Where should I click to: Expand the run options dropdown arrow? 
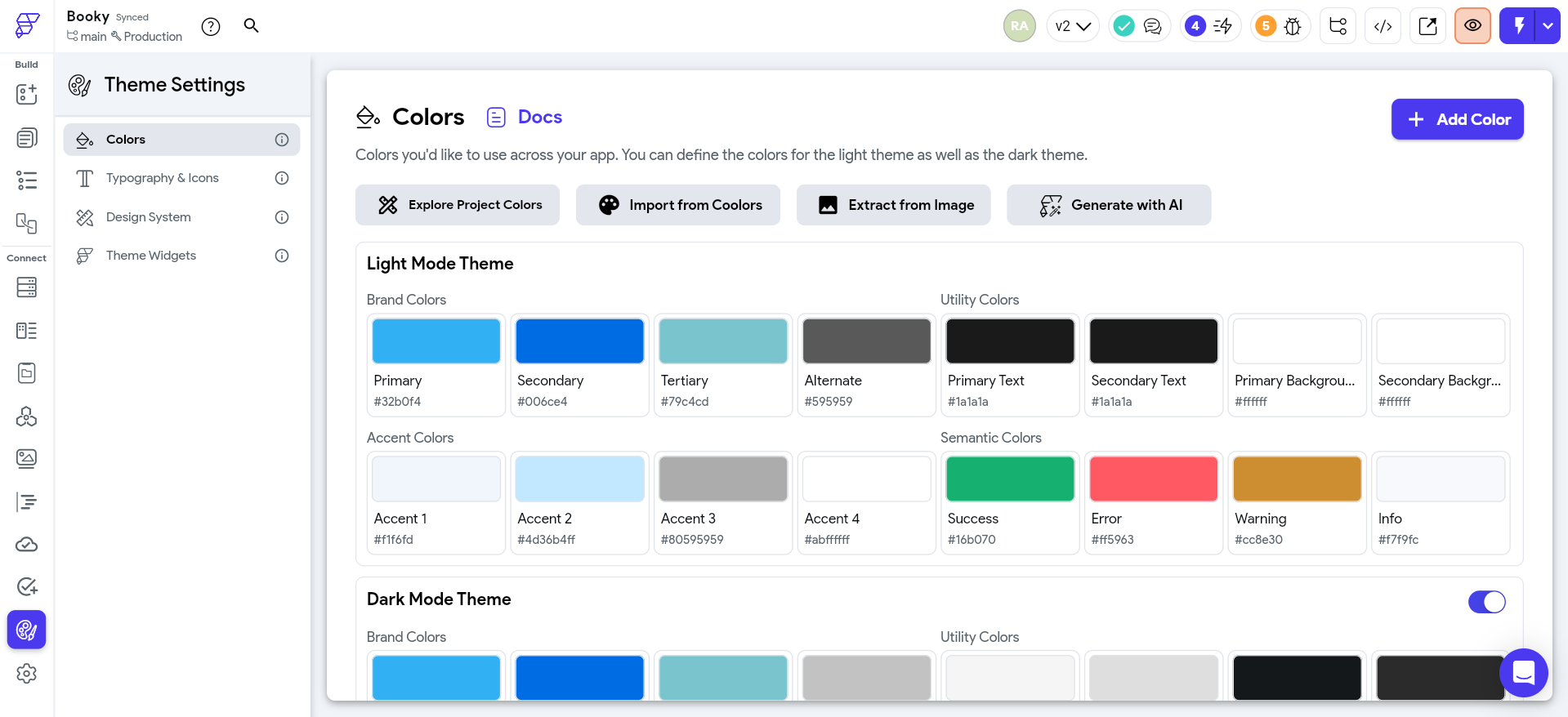tap(1548, 26)
